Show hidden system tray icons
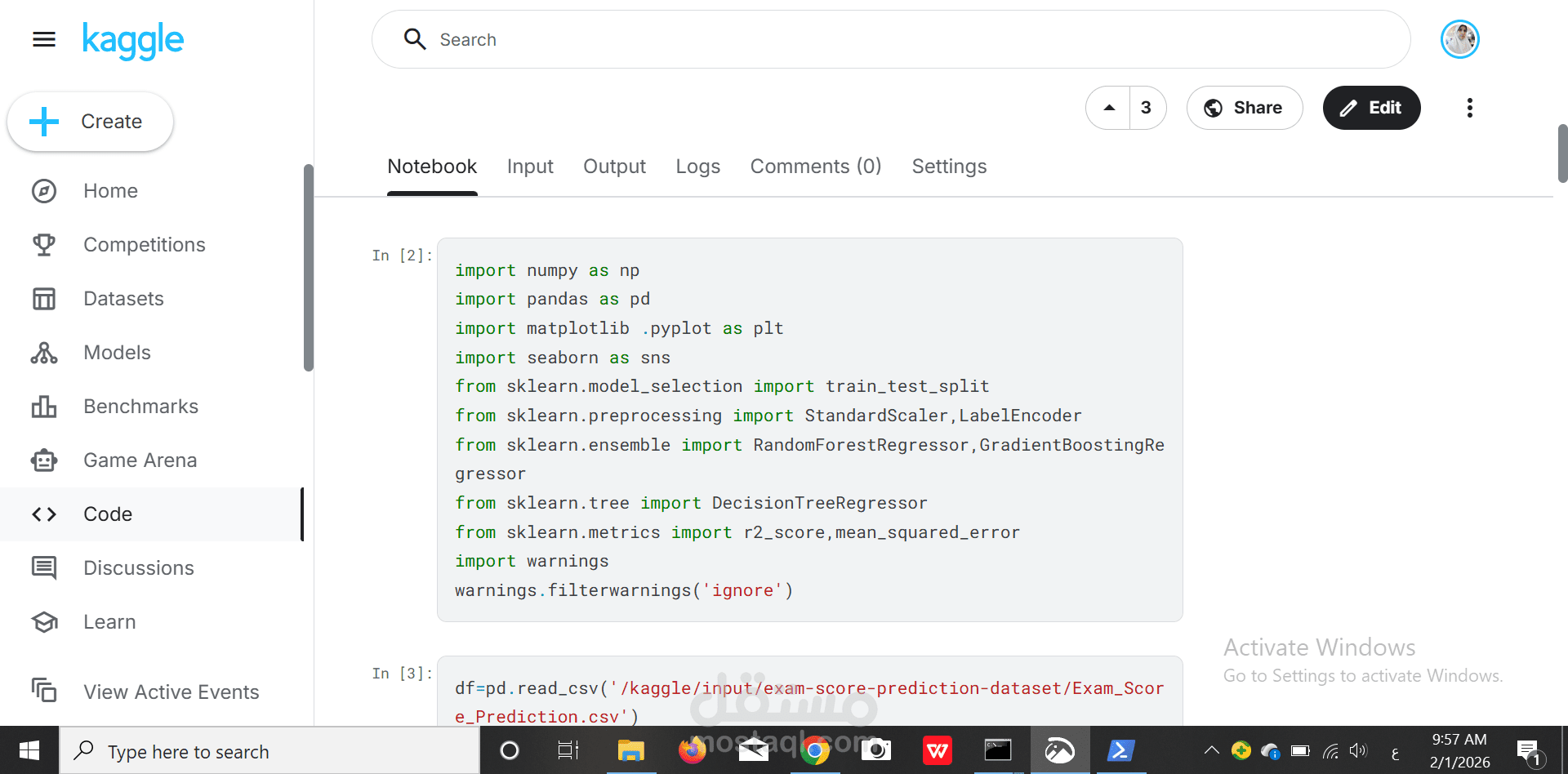The image size is (1568, 774). [1212, 750]
